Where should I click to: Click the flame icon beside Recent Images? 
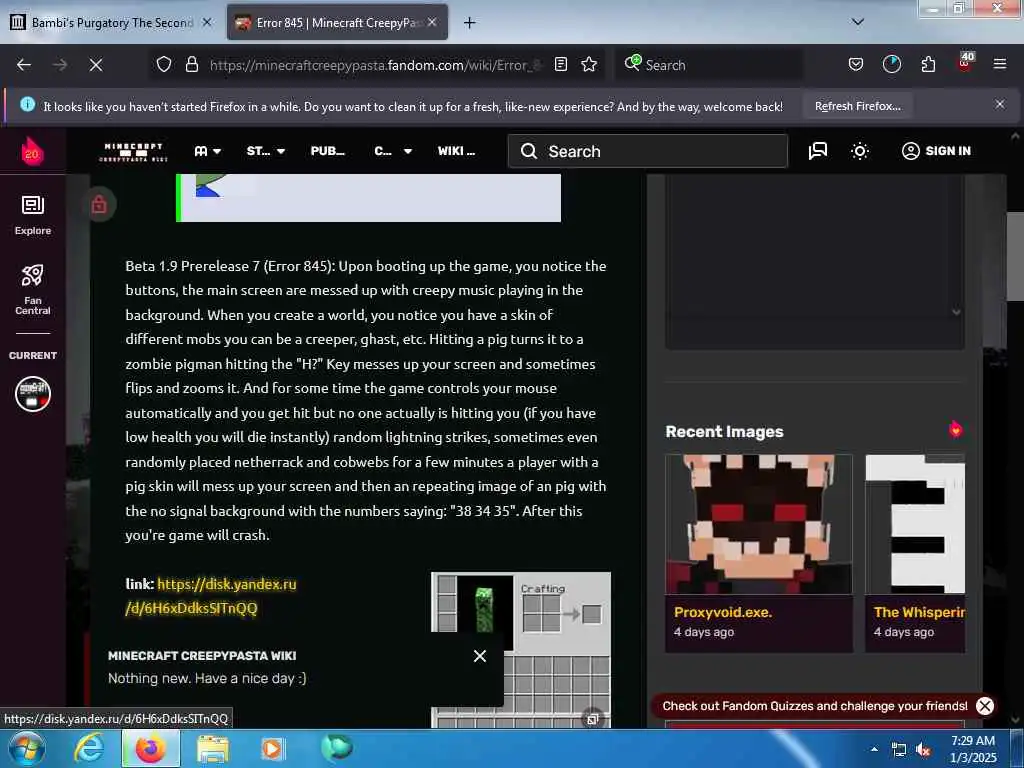point(955,429)
